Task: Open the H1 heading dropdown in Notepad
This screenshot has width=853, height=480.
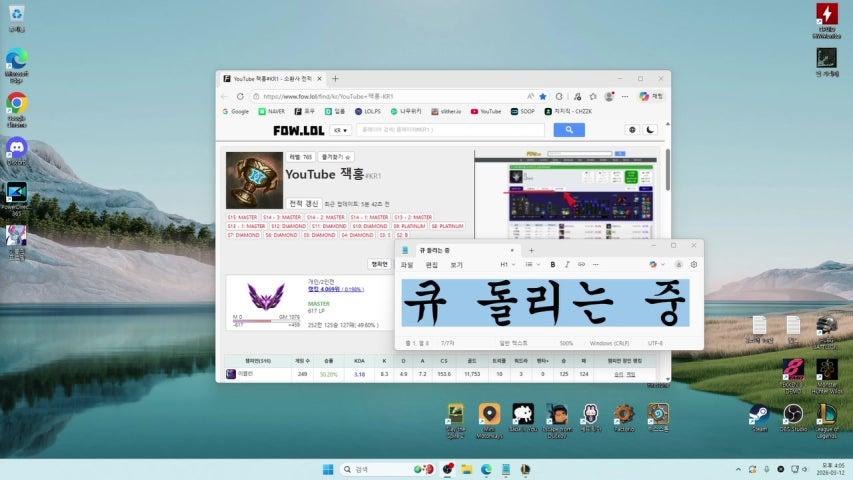Action: pyautogui.click(x=507, y=264)
